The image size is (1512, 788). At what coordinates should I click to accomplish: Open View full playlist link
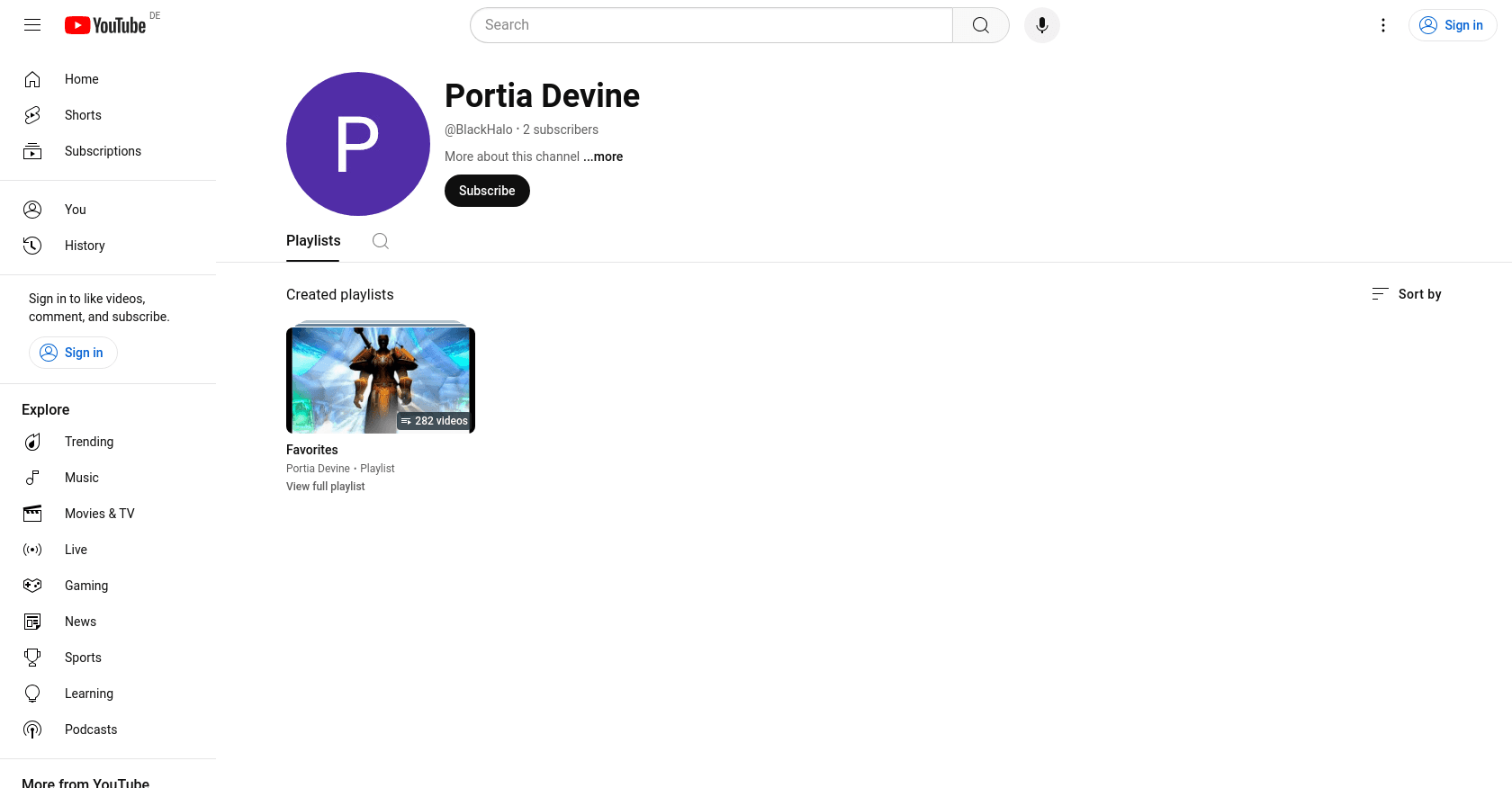click(x=326, y=487)
